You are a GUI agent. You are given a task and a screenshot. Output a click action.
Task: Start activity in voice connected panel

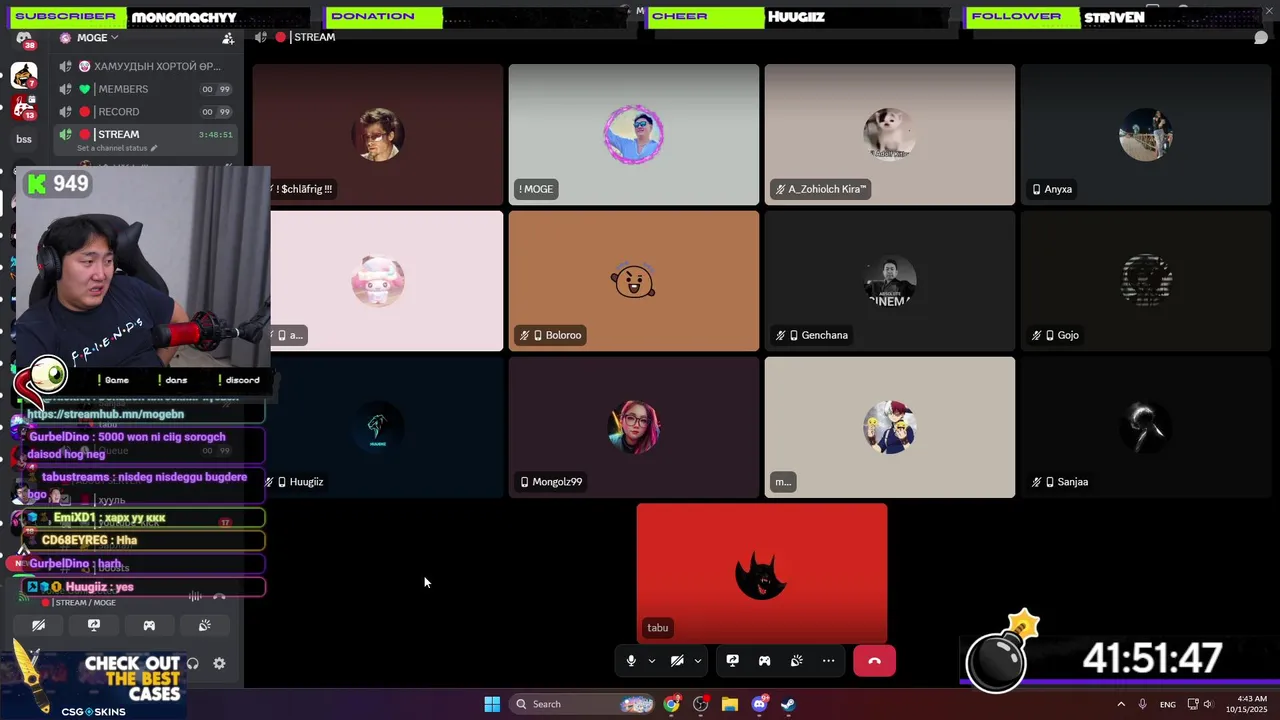pyautogui.click(x=149, y=626)
